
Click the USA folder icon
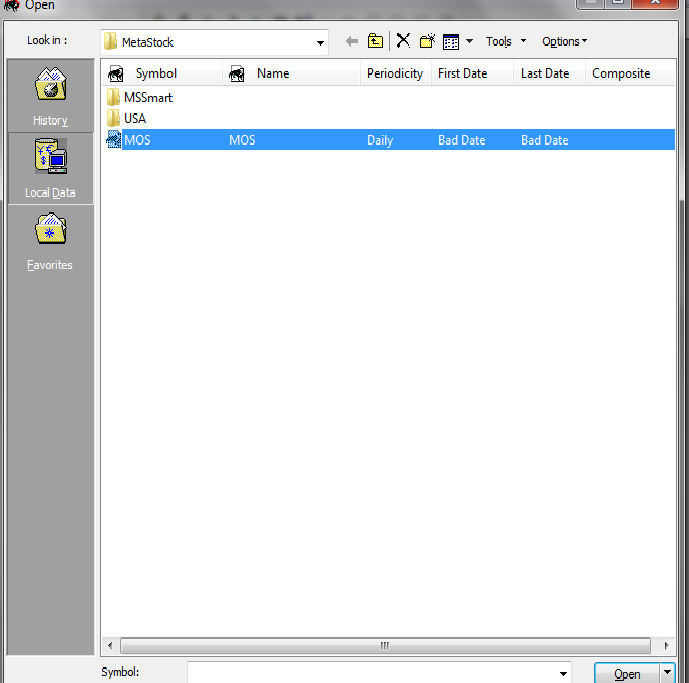113,118
